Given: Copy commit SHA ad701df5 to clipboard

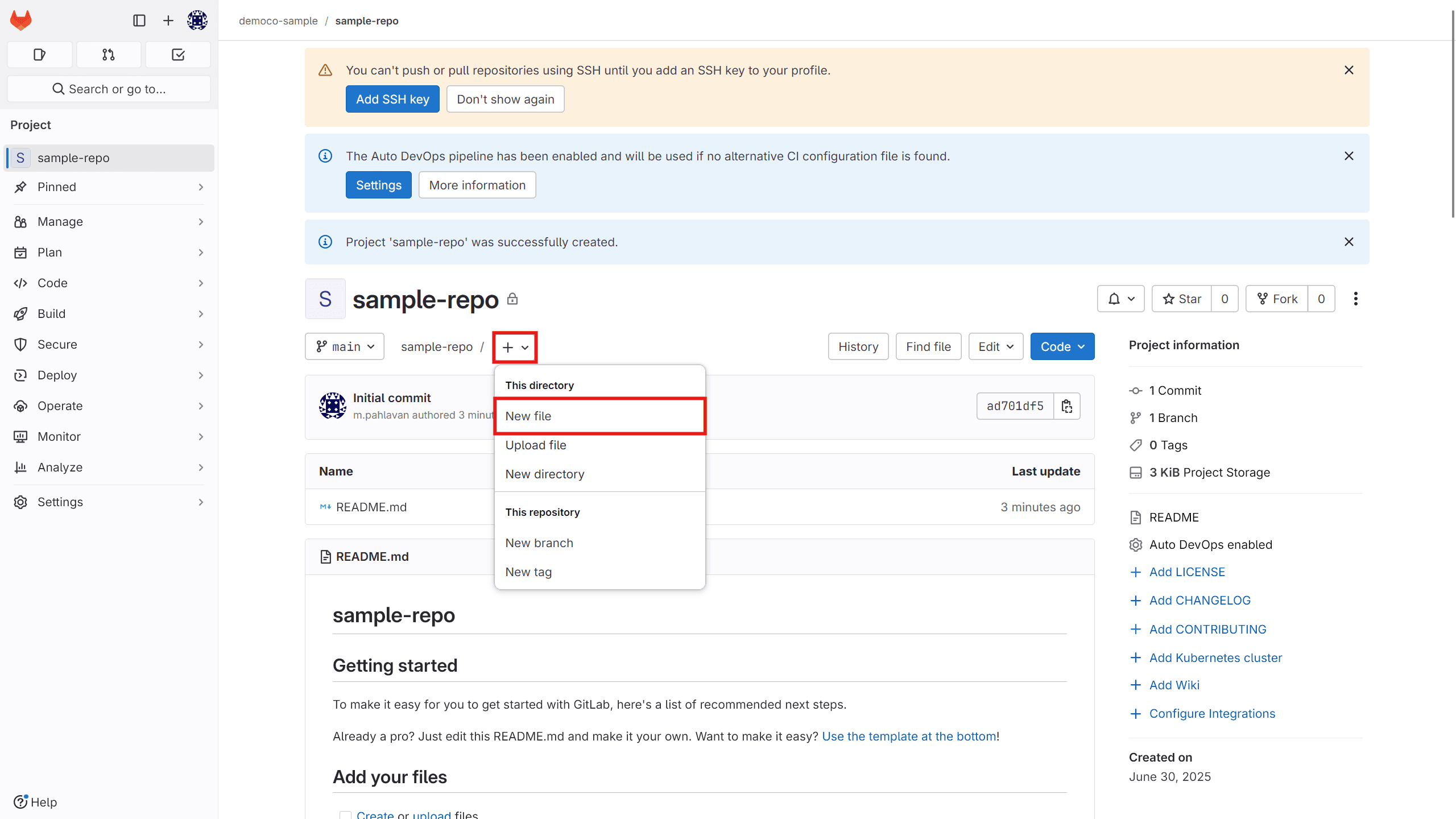Looking at the screenshot, I should tap(1067, 406).
